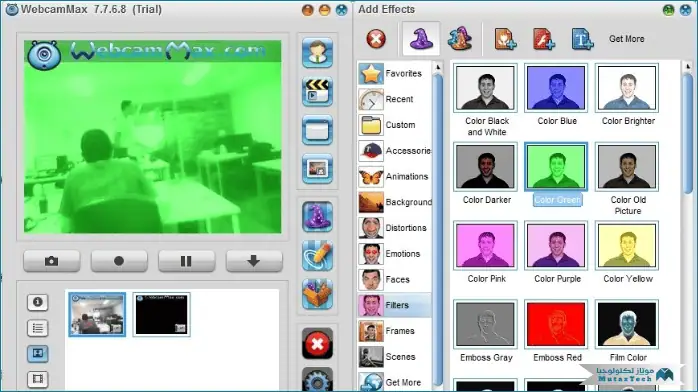
Task: Open the Emotions category
Action: click(394, 254)
